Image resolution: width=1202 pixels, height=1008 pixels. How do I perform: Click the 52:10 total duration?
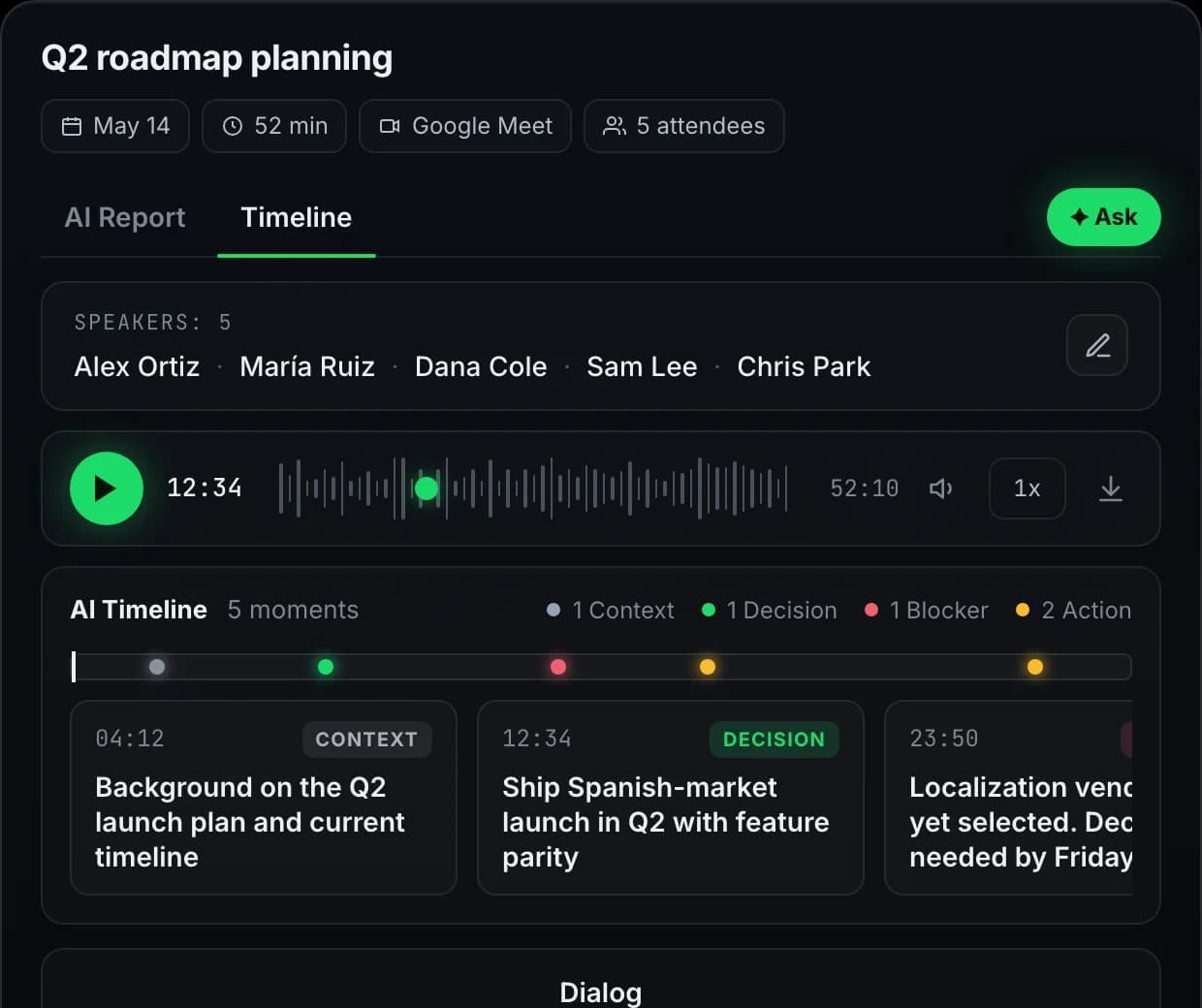pyautogui.click(x=865, y=488)
